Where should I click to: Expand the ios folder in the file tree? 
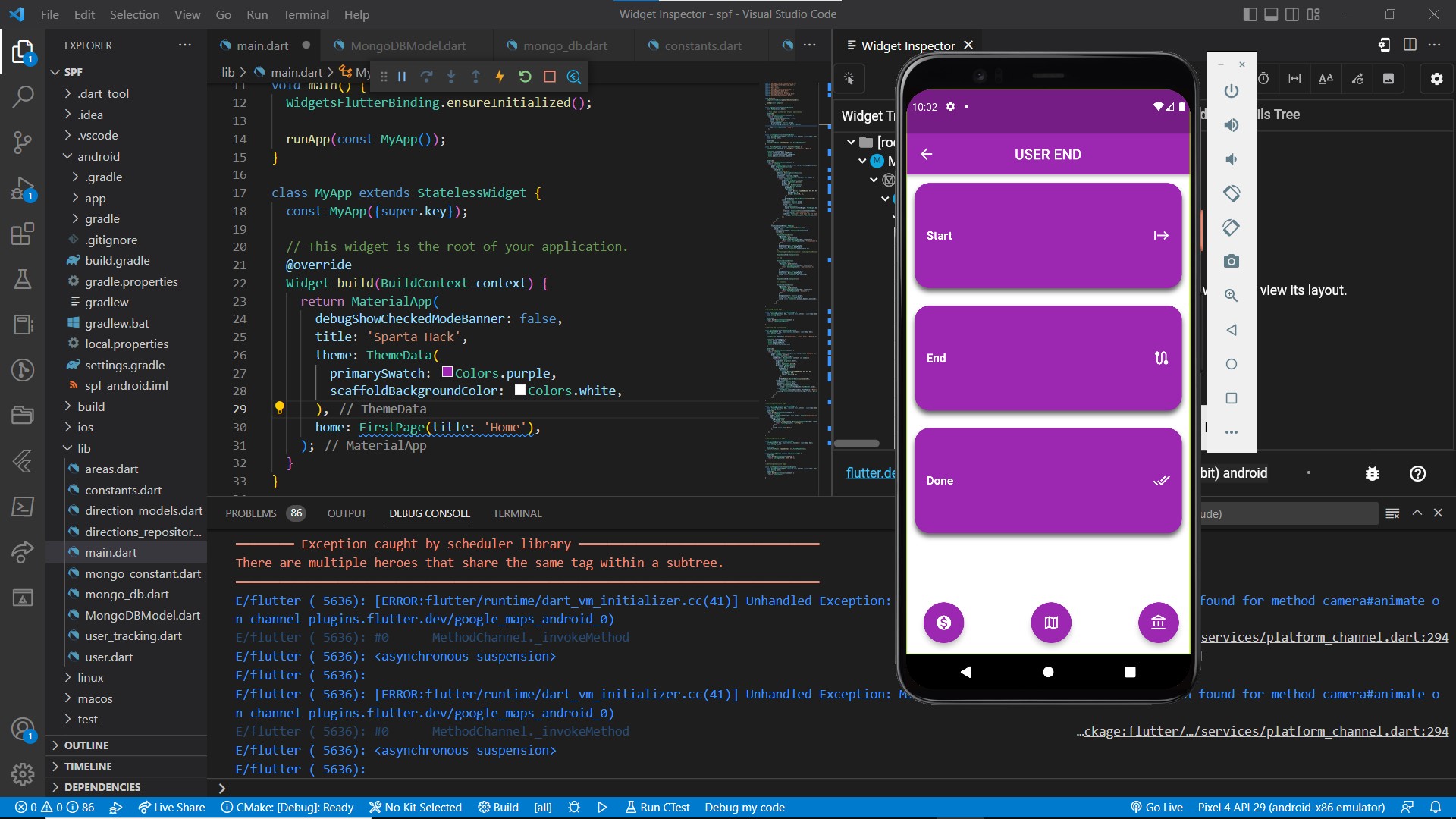pyautogui.click(x=85, y=427)
